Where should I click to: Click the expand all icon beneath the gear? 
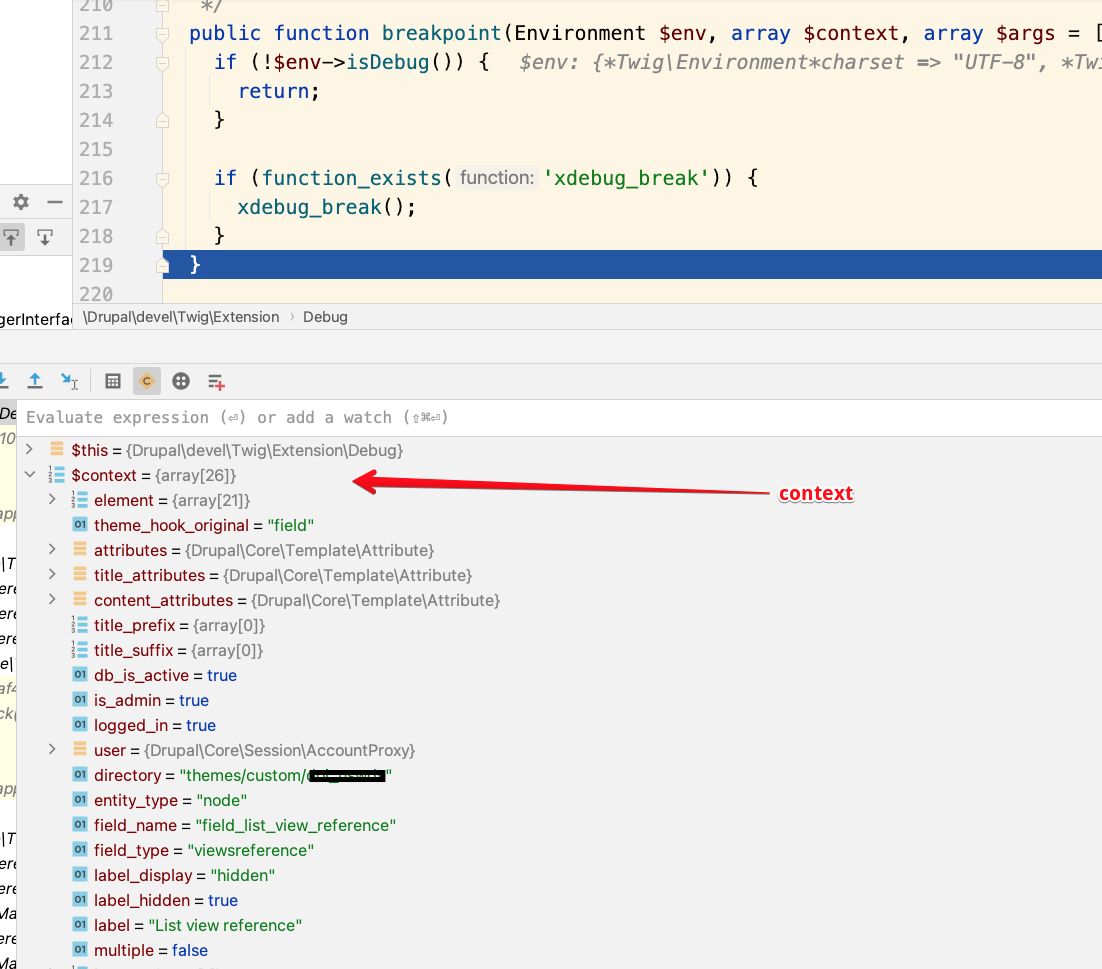[x=11, y=238]
